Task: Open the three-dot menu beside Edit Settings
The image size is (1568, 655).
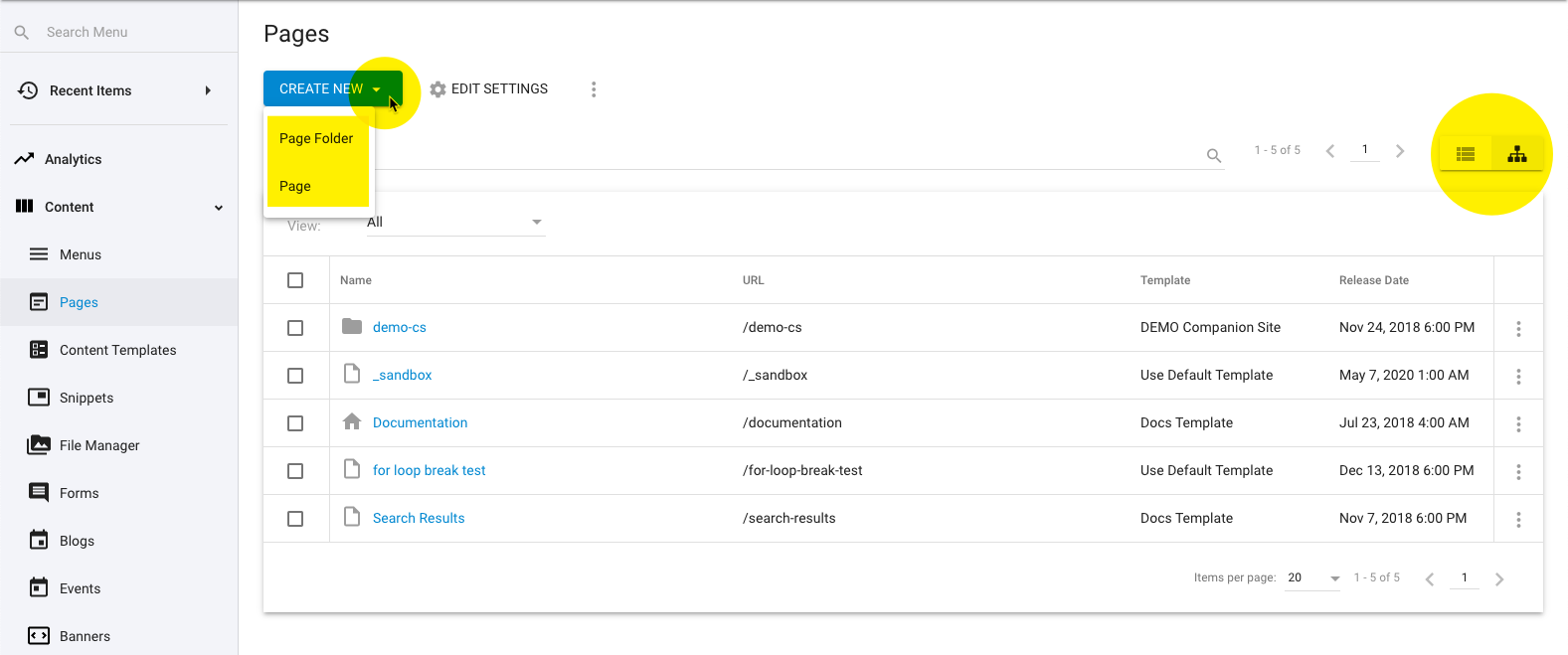Action: pos(594,89)
